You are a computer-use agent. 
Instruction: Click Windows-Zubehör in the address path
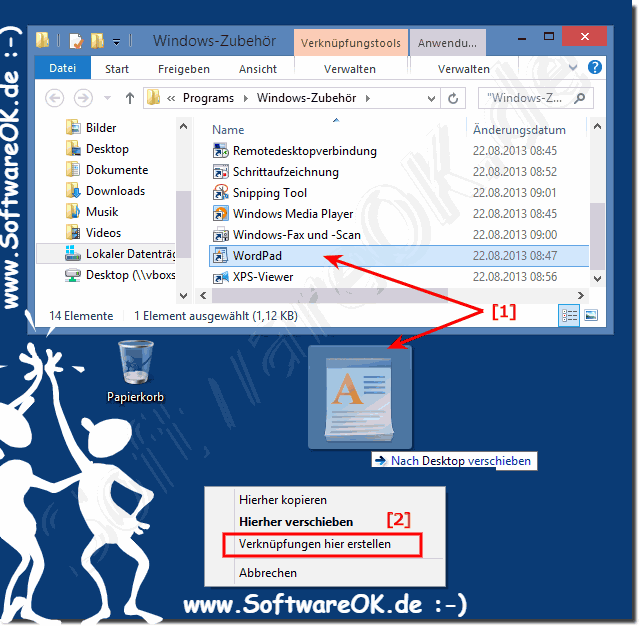306,98
